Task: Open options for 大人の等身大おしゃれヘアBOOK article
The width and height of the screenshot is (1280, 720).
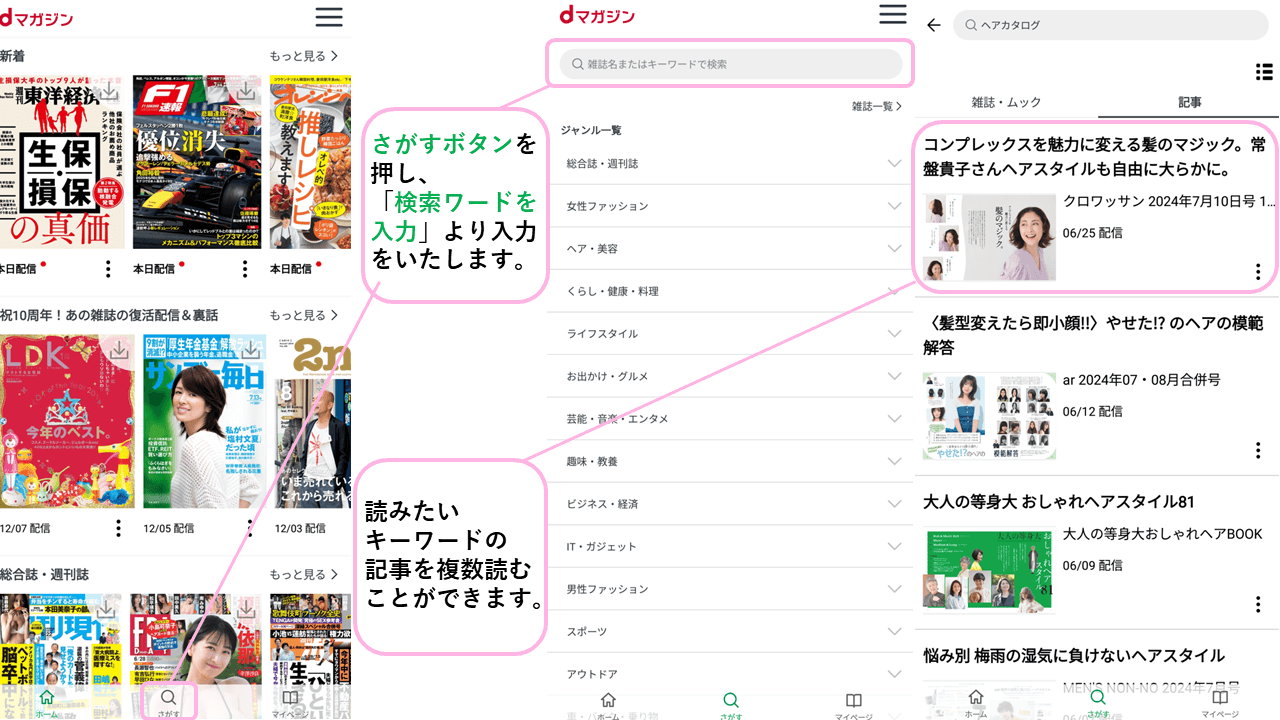Action: [x=1258, y=604]
